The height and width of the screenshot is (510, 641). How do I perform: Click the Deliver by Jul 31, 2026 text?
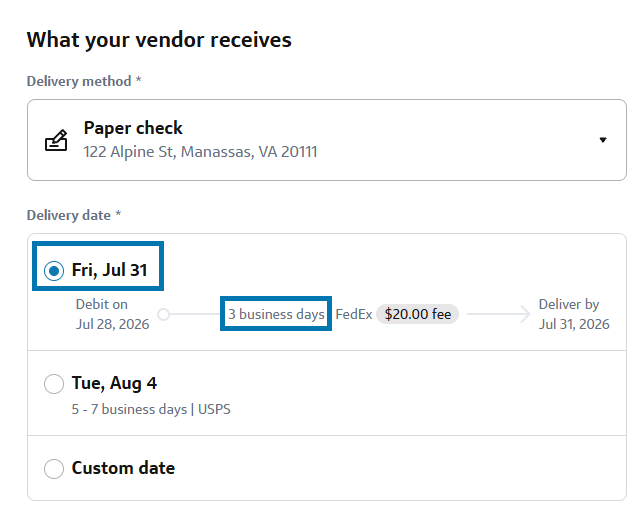tap(574, 314)
